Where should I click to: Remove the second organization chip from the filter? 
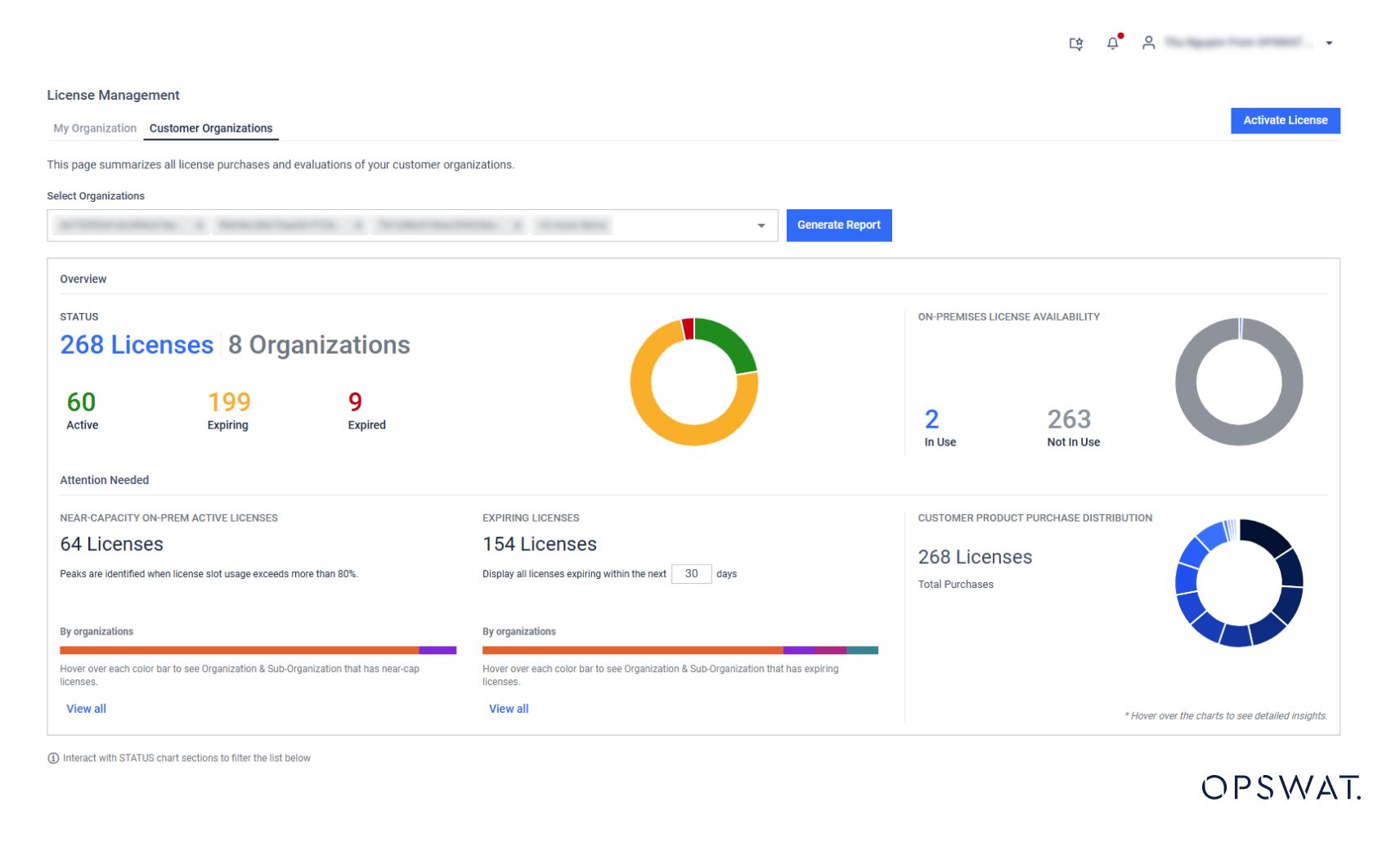pyautogui.click(x=357, y=226)
